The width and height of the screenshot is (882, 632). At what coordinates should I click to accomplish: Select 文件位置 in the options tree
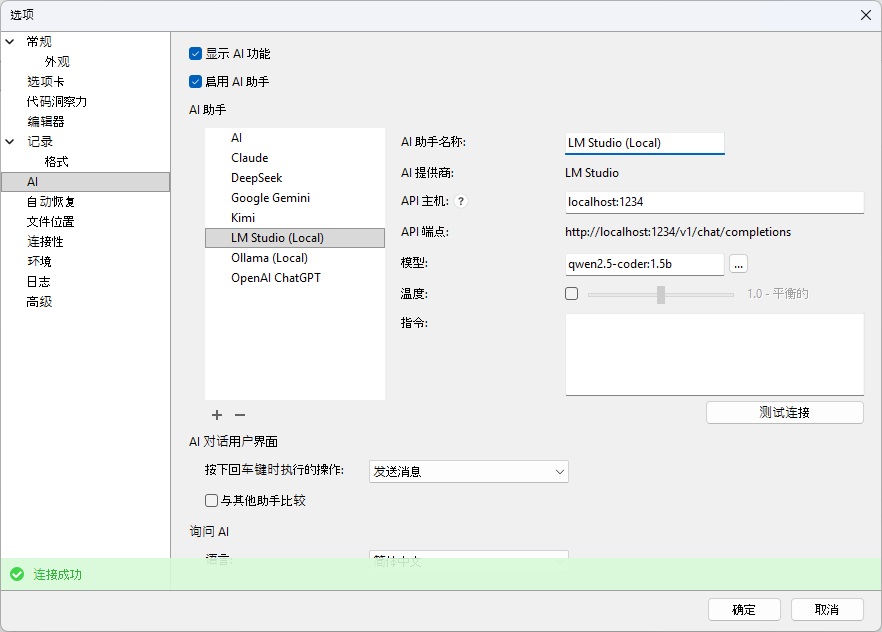51,222
